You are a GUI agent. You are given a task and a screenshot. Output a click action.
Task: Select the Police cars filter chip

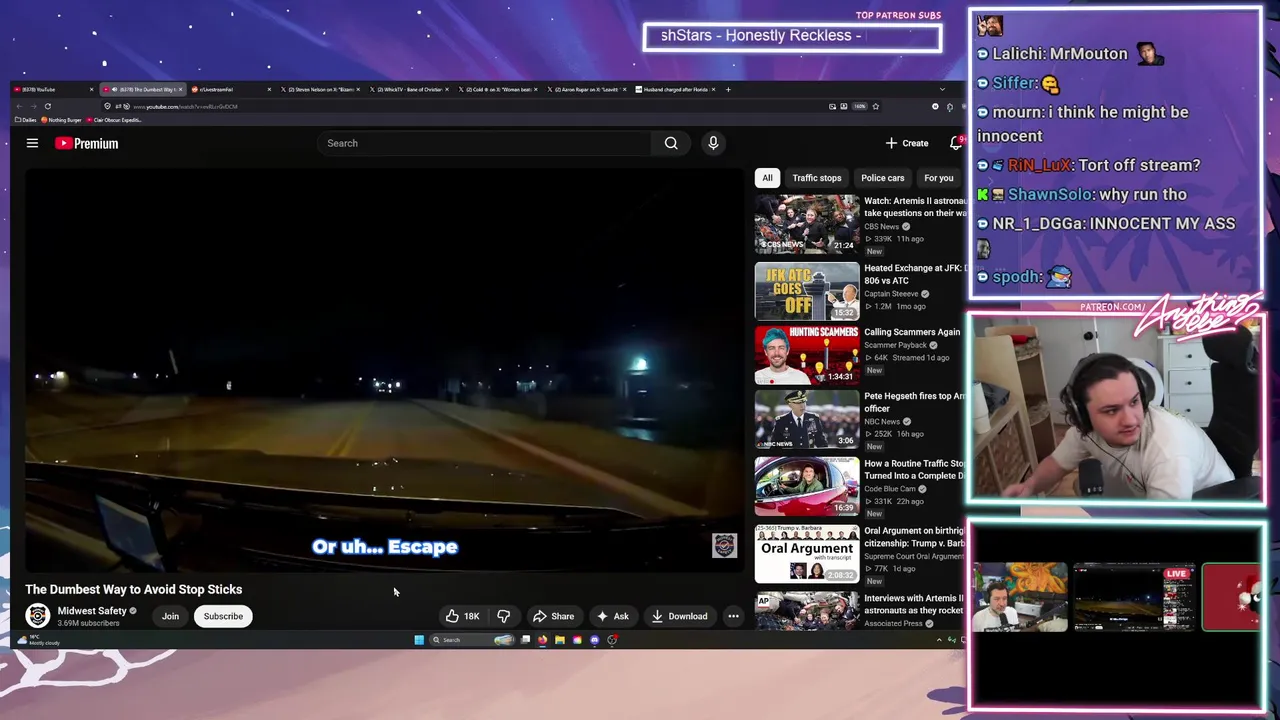coord(882,178)
